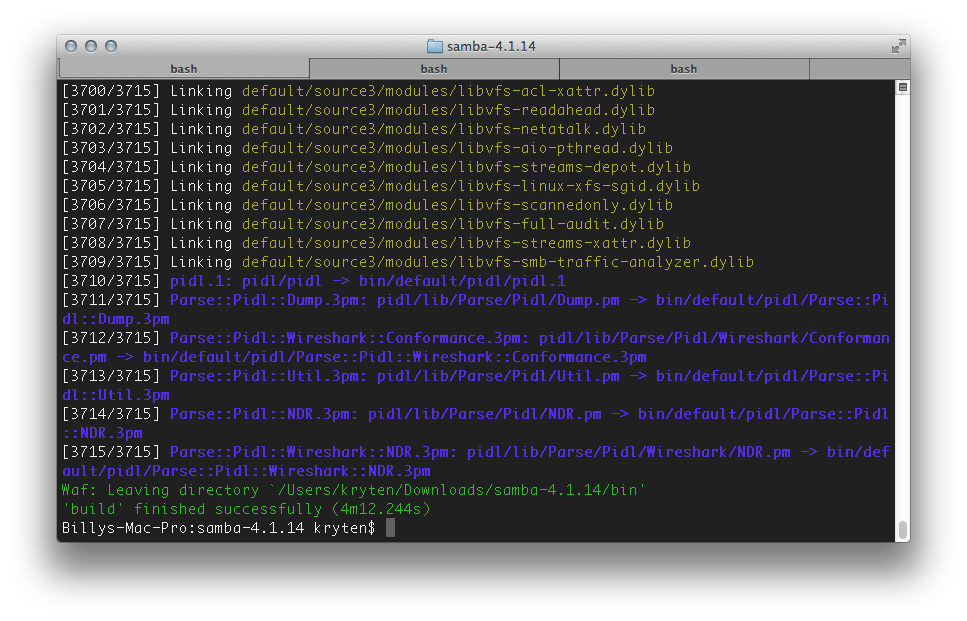
Task: Click the libvfs-linux-xfs-sgid.dylib line
Action: point(381,186)
